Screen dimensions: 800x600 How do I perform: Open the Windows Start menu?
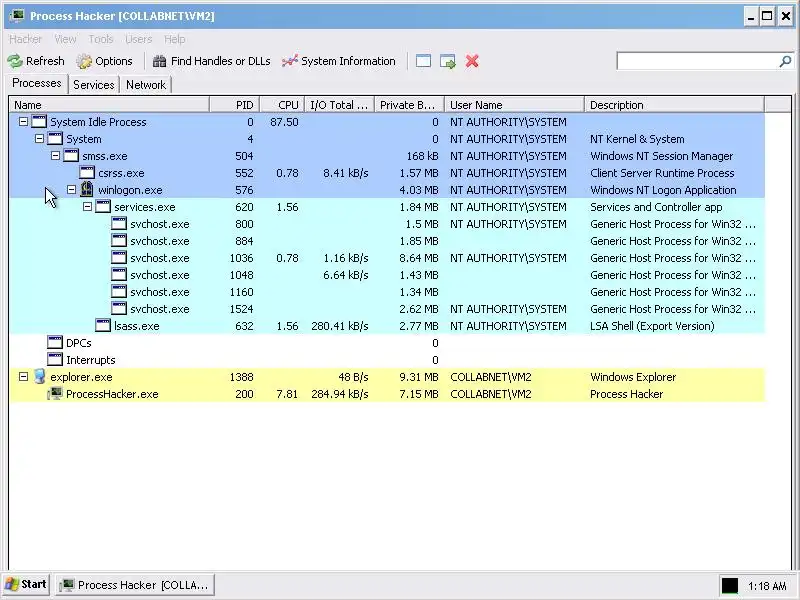[x=26, y=585]
